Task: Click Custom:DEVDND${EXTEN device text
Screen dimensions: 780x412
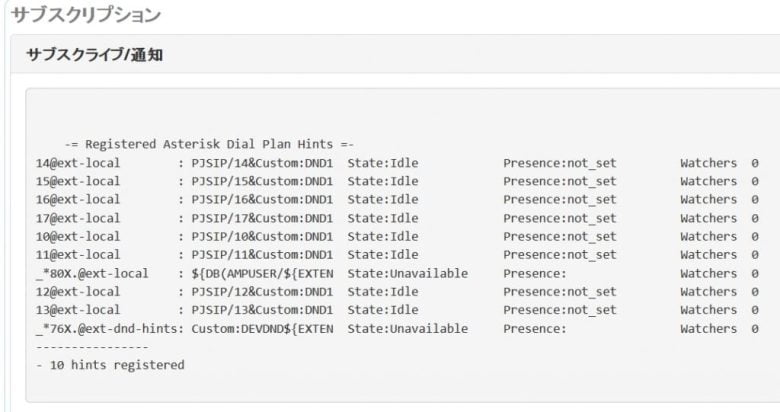Action: [x=262, y=329]
